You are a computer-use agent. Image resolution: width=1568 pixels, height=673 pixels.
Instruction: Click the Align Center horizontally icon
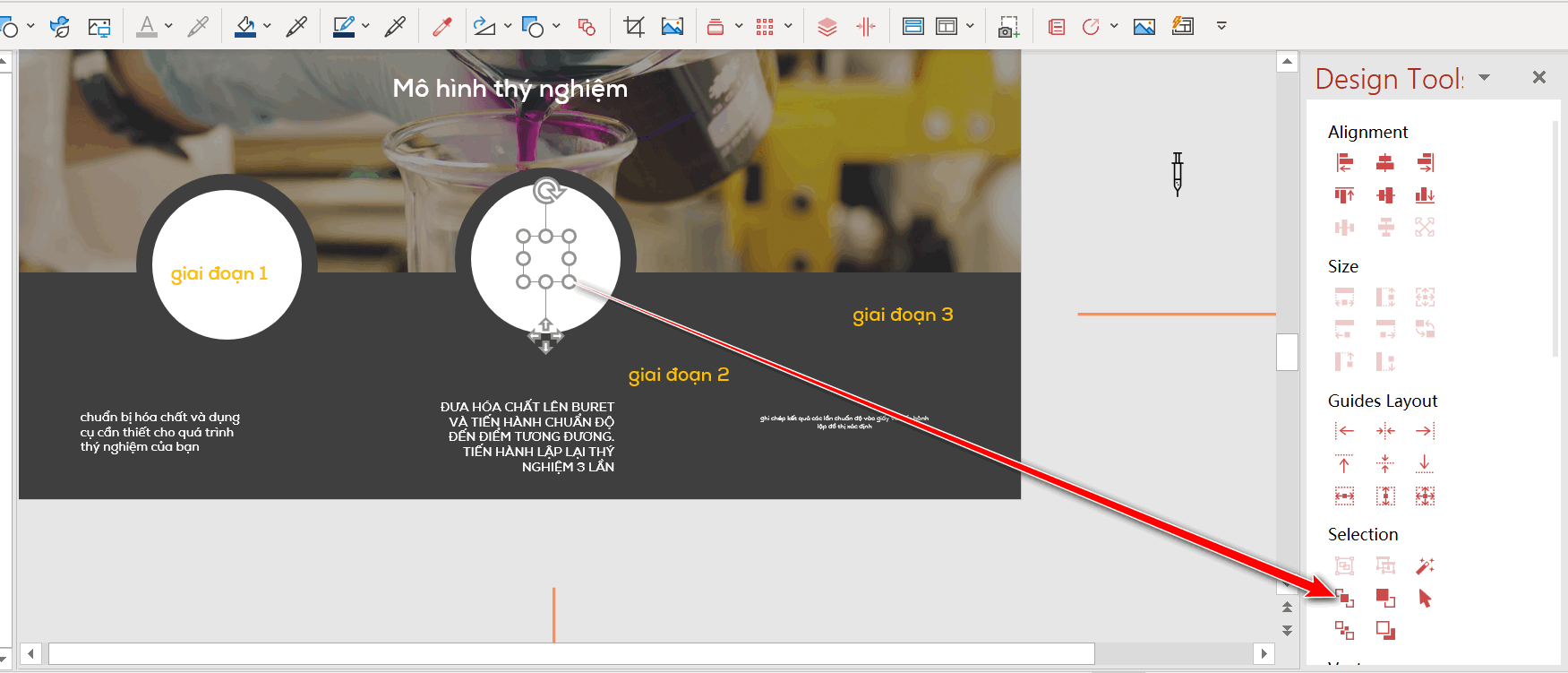(1385, 162)
